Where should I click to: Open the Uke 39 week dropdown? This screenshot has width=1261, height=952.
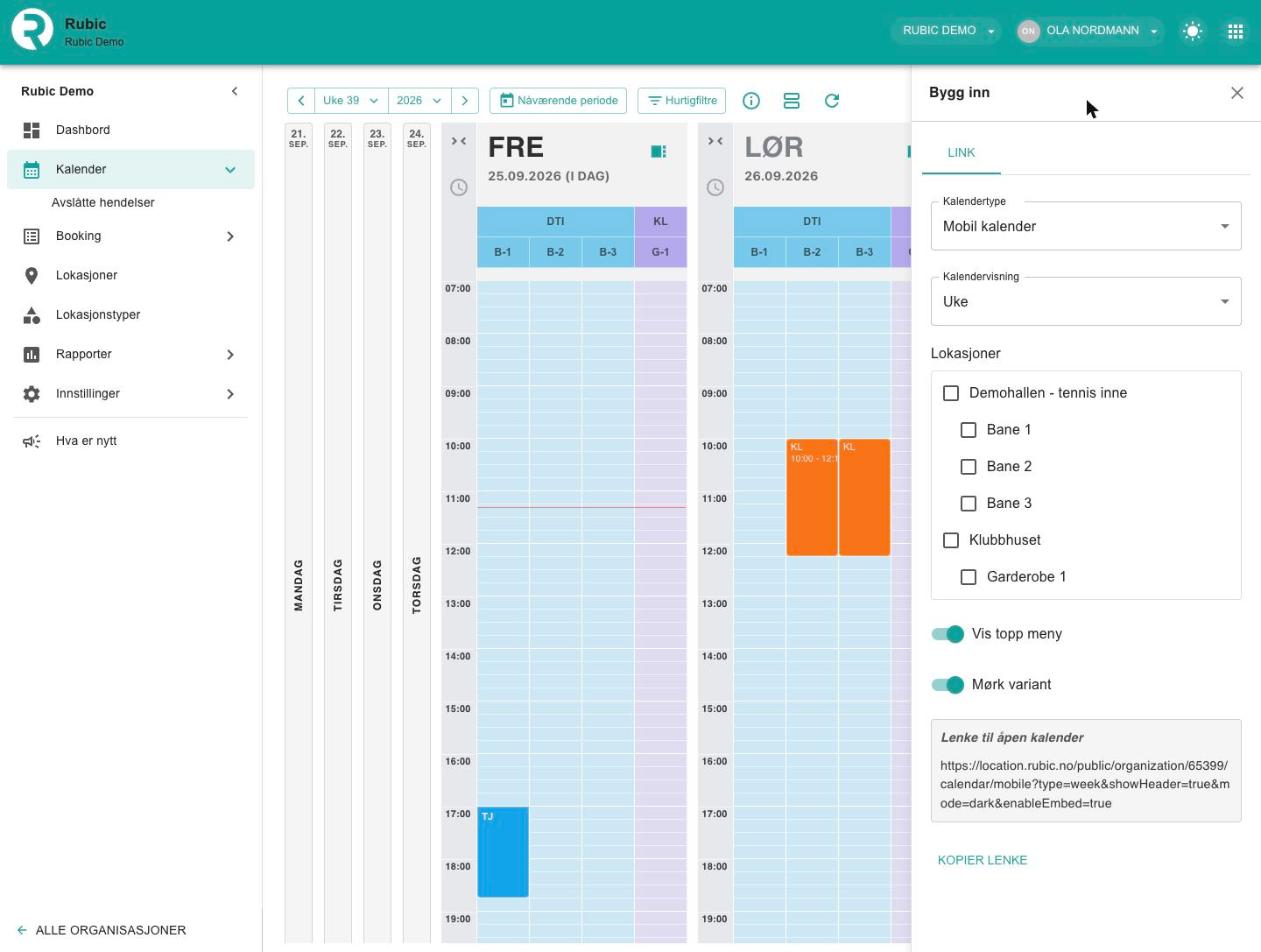click(x=351, y=101)
